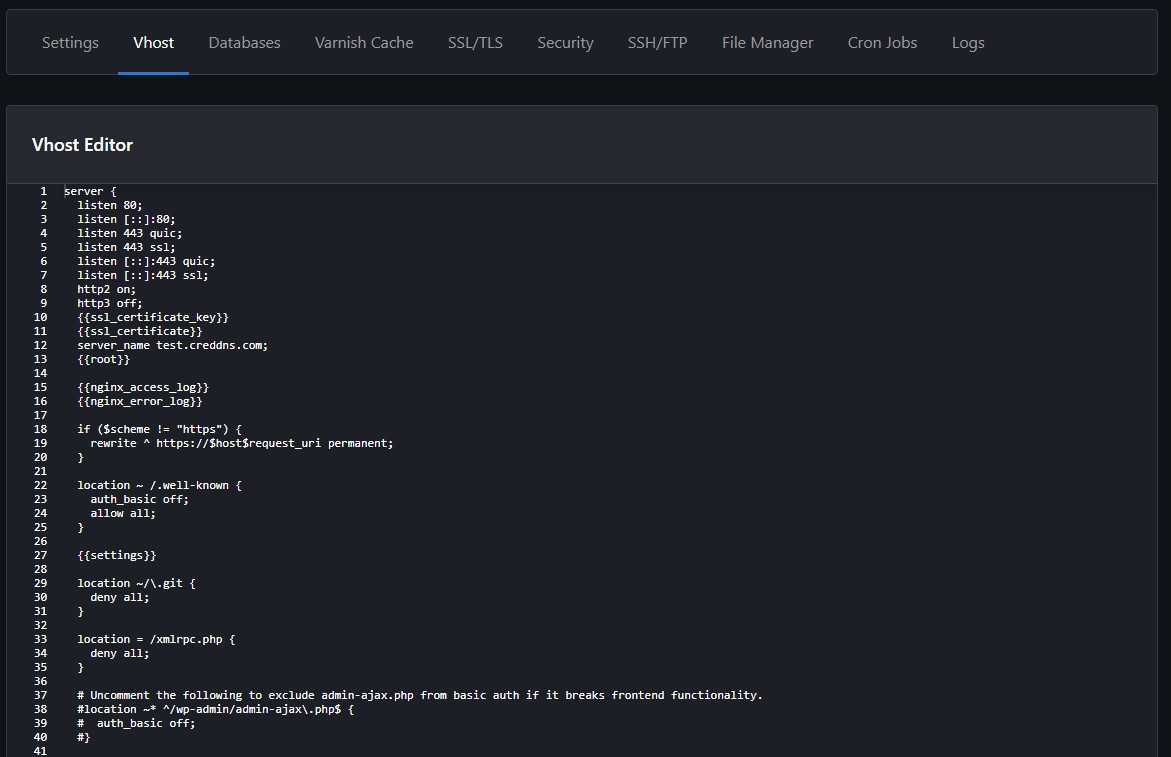
Task: Click the '#}' comment line
Action: coord(84,738)
